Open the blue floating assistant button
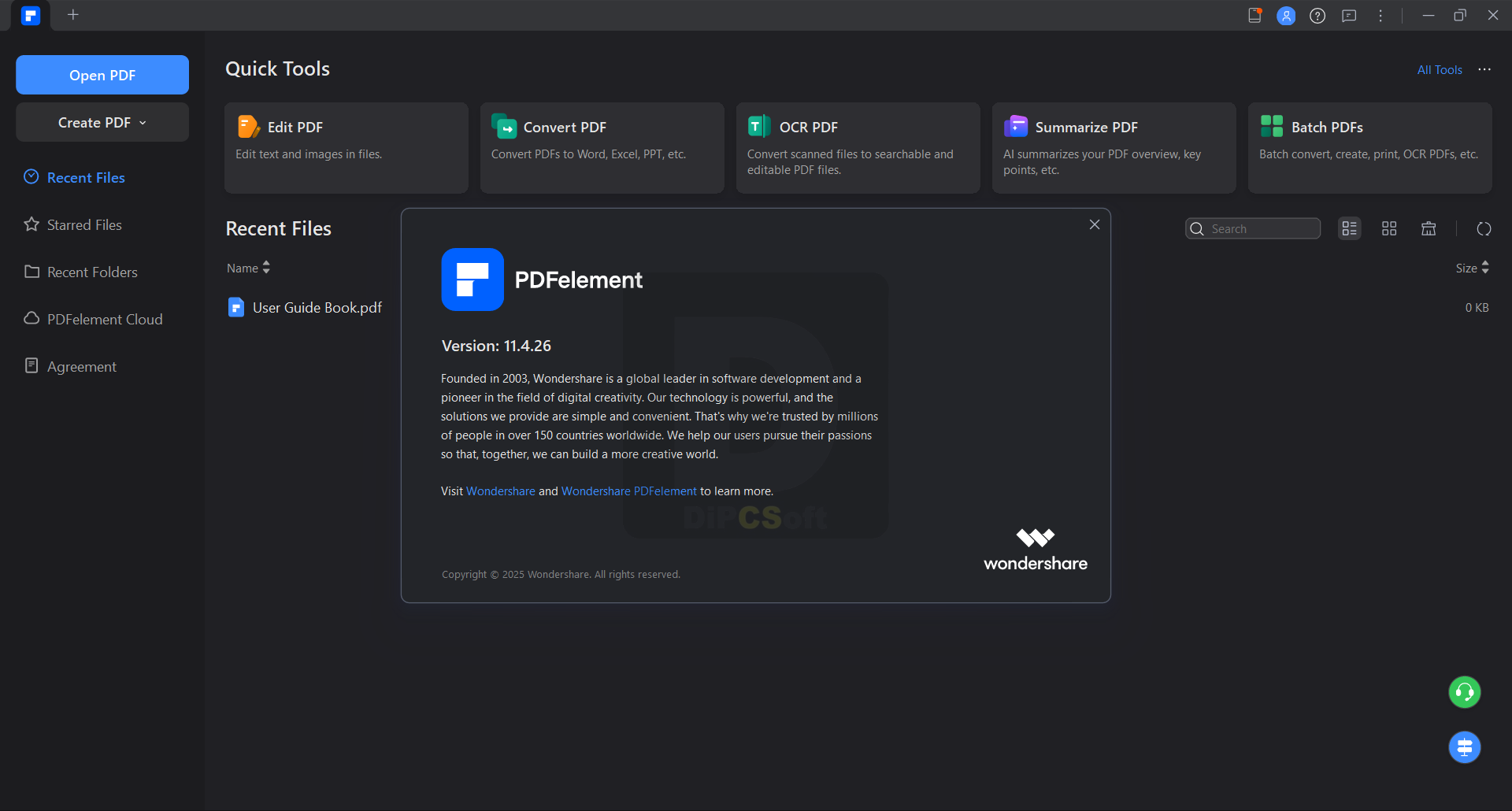 [1465, 747]
